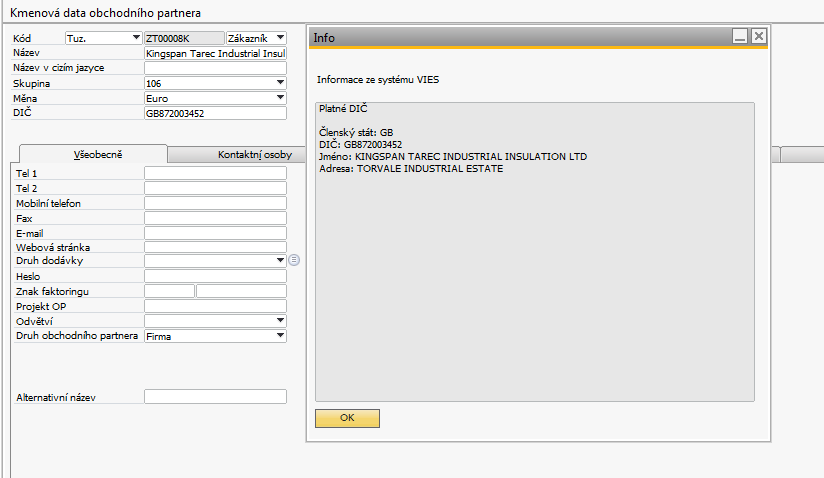
Task: Open the Tuz. code type dropdown
Action: tap(136, 38)
